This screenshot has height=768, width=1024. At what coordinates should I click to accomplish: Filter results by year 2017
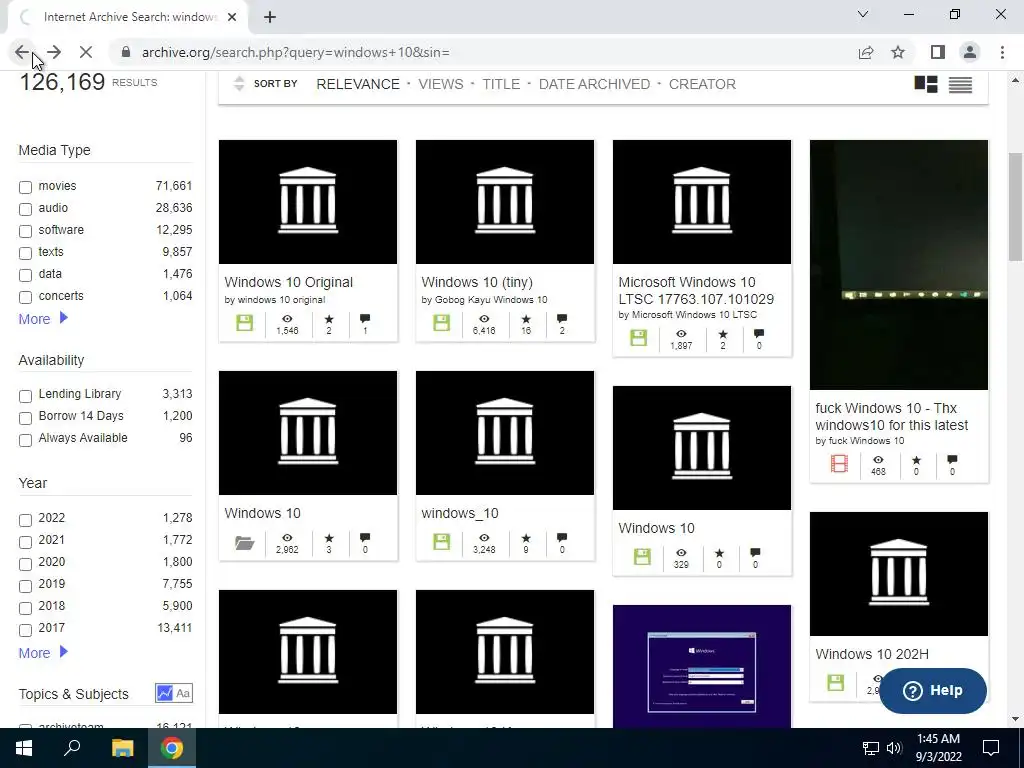(25, 630)
